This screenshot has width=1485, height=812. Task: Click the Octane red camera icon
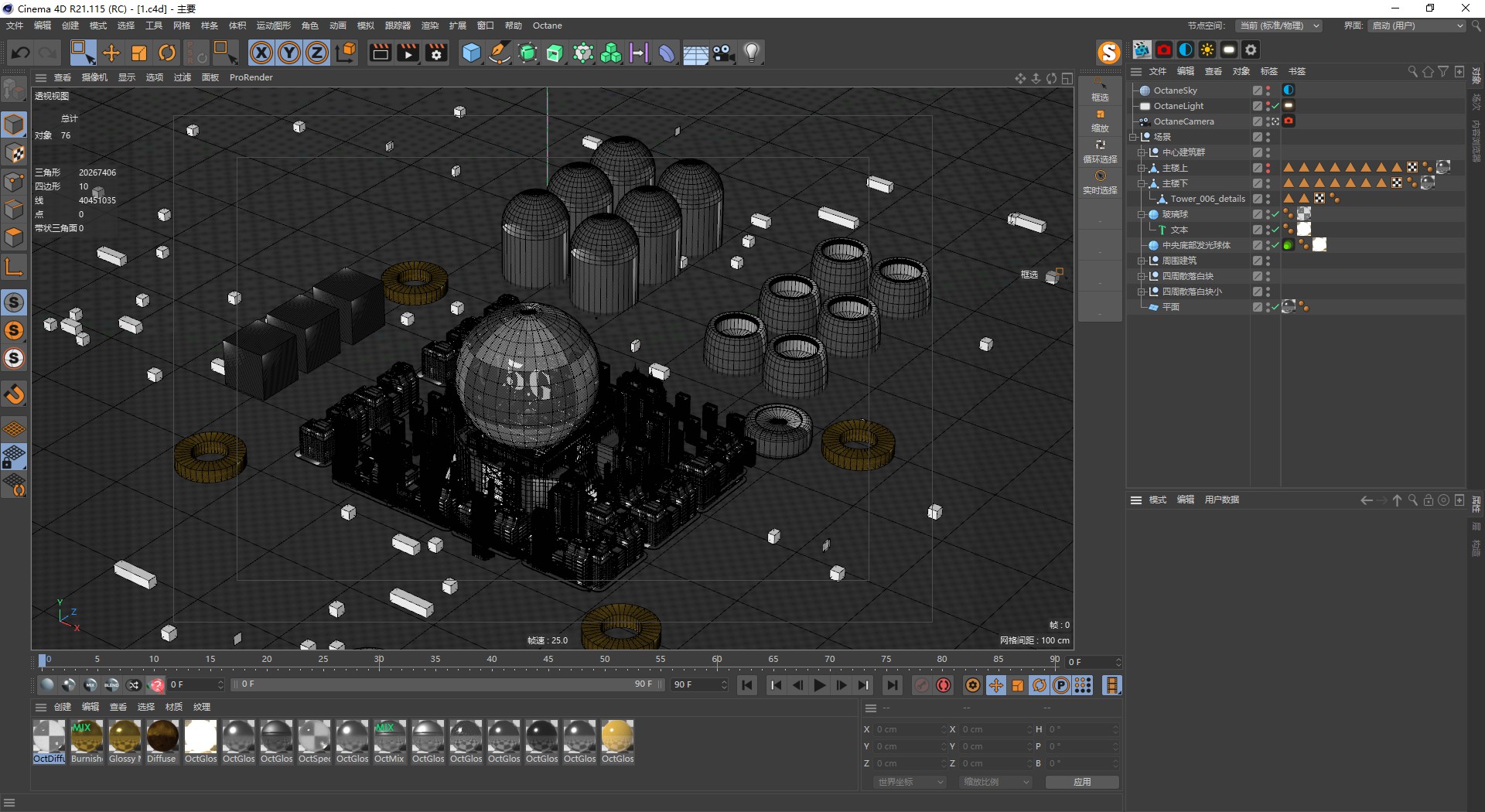[x=1163, y=49]
